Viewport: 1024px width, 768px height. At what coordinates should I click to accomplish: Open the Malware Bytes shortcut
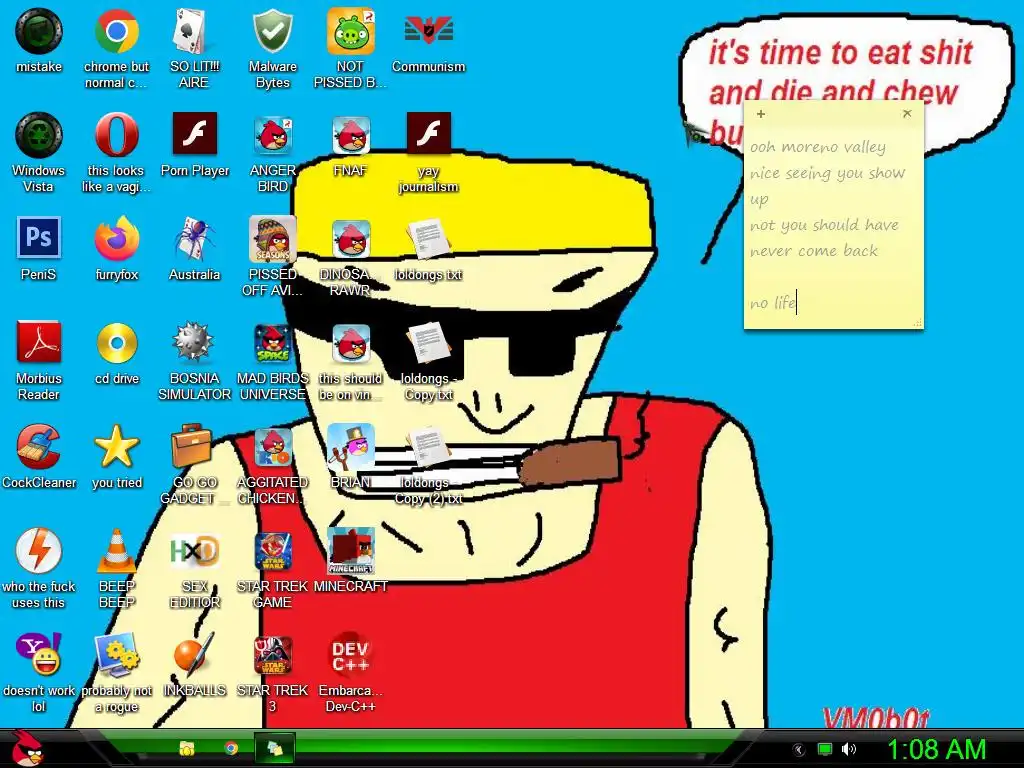click(272, 31)
